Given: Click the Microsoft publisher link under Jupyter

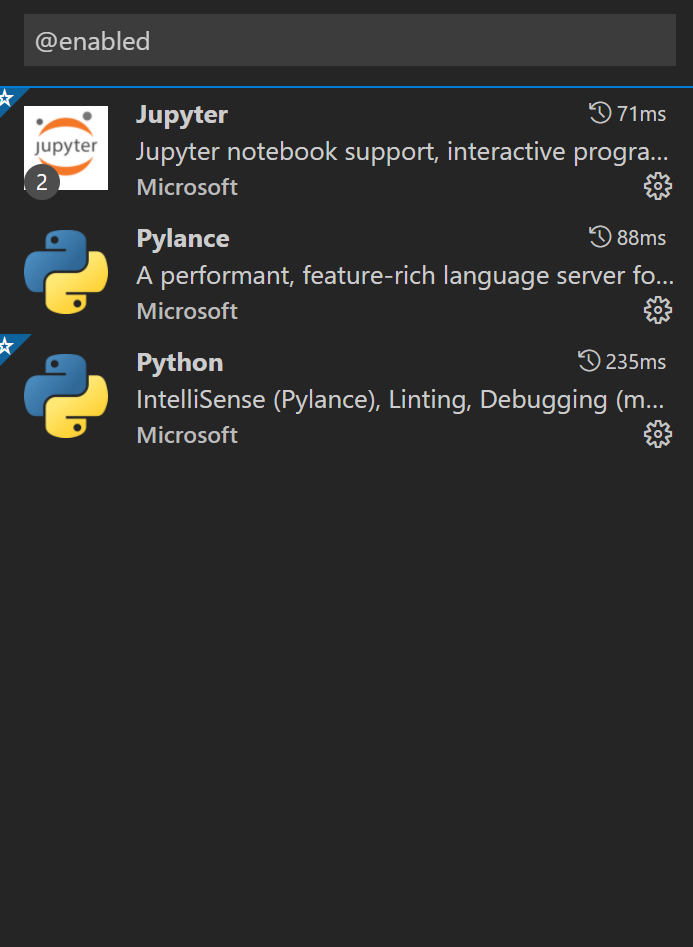Looking at the screenshot, I should coord(186,187).
